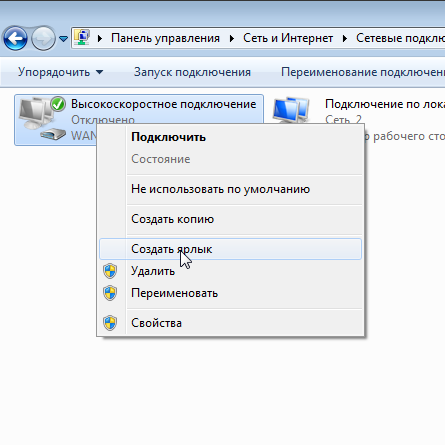Open Панель управления breadcrumb
This screenshot has height=445, width=445.
[x=165, y=38]
